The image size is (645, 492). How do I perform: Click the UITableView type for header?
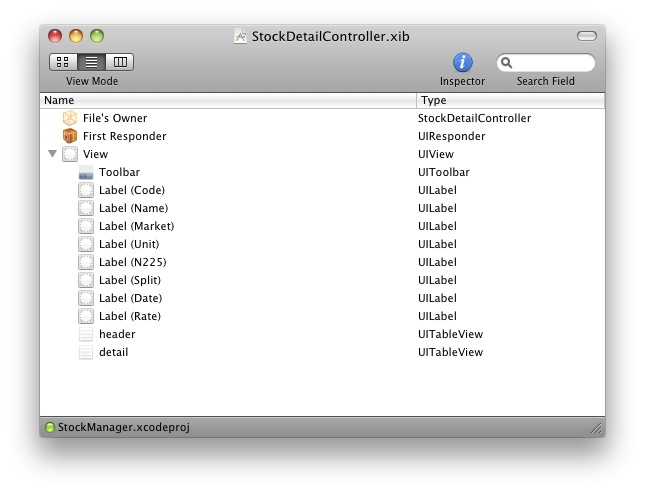[x=450, y=334]
